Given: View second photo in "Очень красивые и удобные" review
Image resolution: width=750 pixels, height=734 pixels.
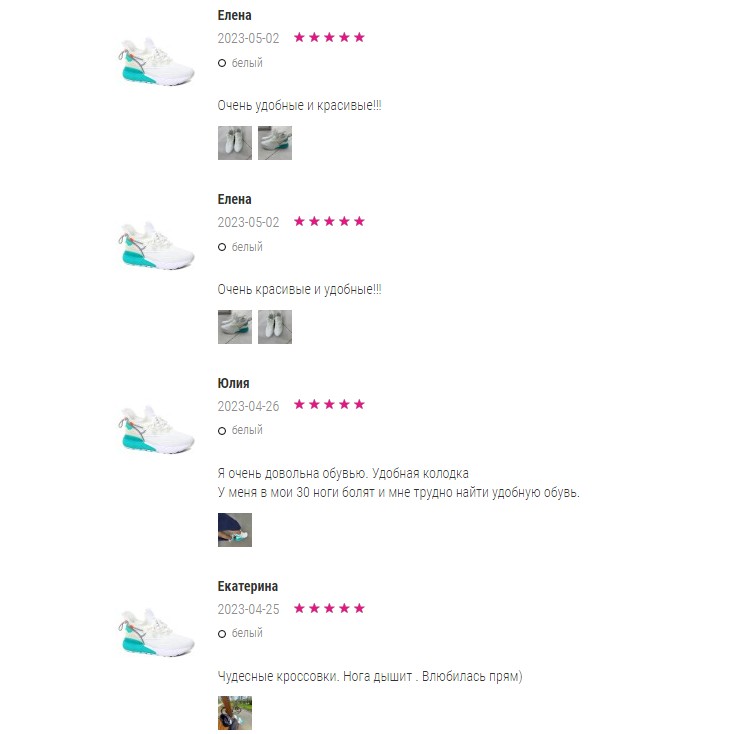Looking at the screenshot, I should [x=275, y=327].
